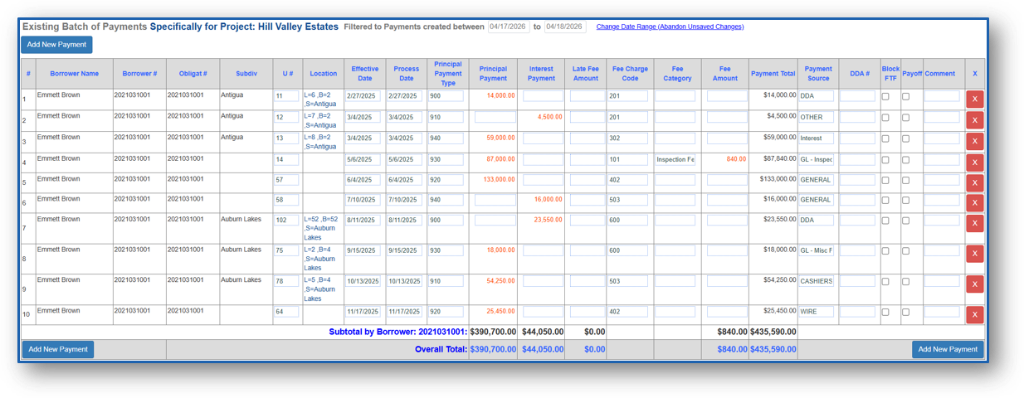The image size is (1024, 398).
Task: Check Payoff for row 2
Action: tap(906, 118)
